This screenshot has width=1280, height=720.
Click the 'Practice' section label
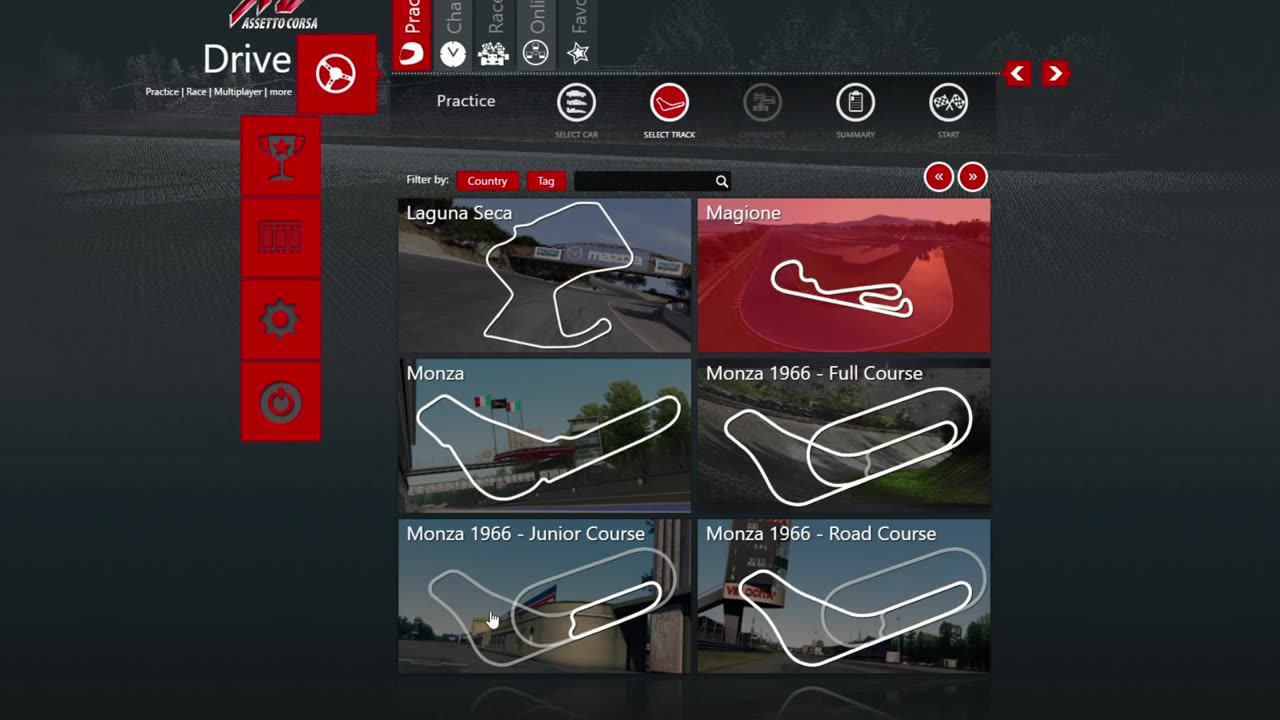point(466,101)
